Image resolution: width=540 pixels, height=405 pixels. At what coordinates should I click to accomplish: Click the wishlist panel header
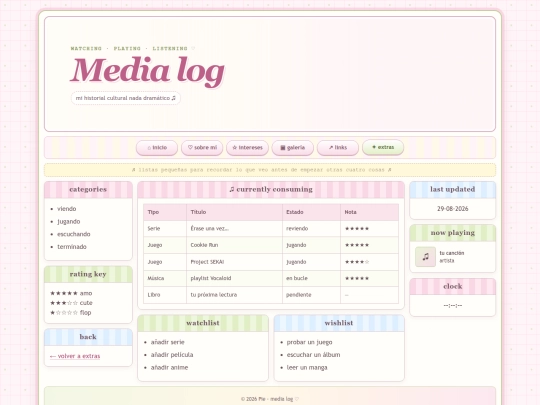click(339, 323)
